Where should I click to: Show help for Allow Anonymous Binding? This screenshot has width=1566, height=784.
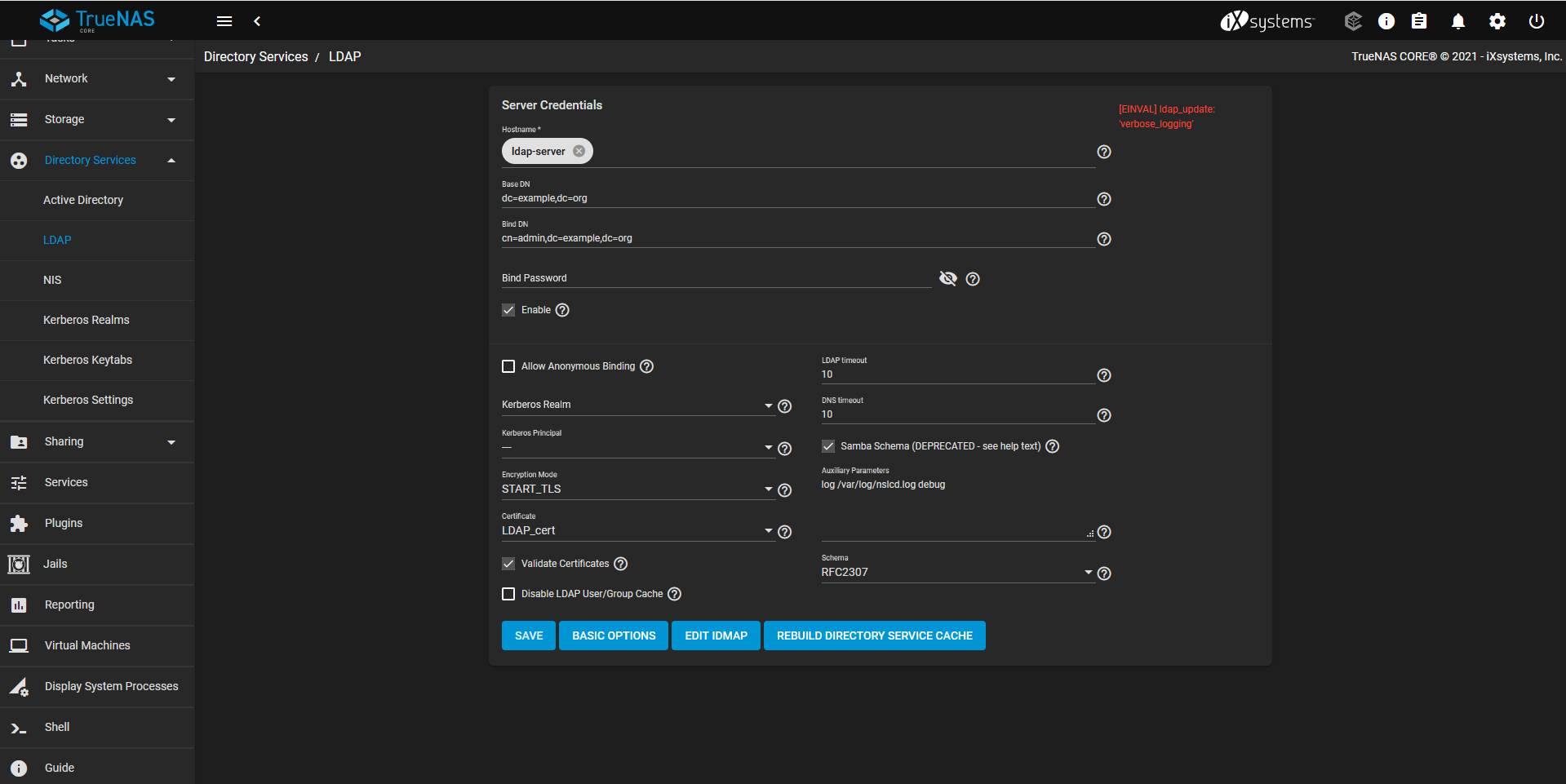646,366
